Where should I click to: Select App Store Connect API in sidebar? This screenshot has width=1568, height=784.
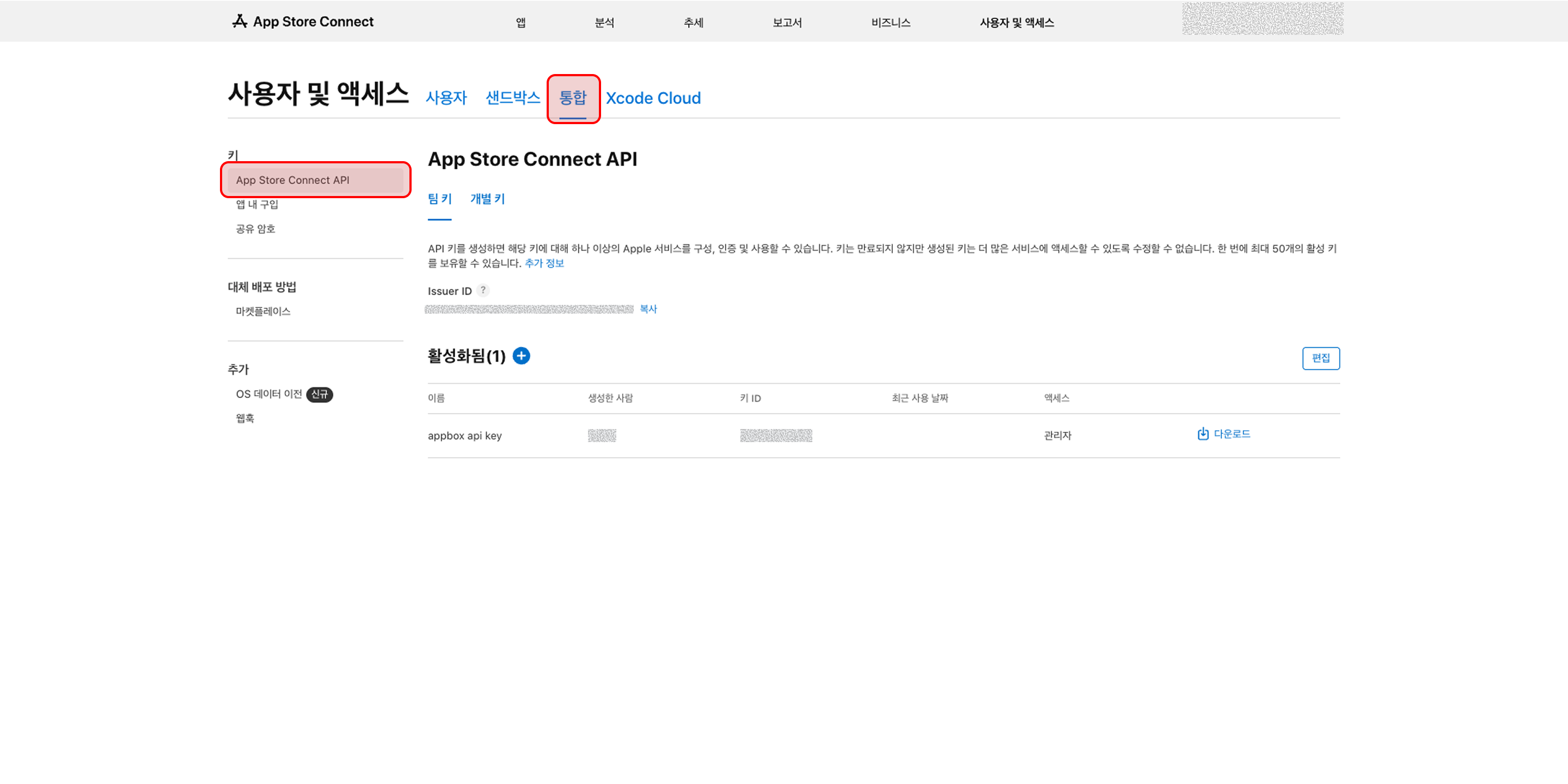coord(315,180)
